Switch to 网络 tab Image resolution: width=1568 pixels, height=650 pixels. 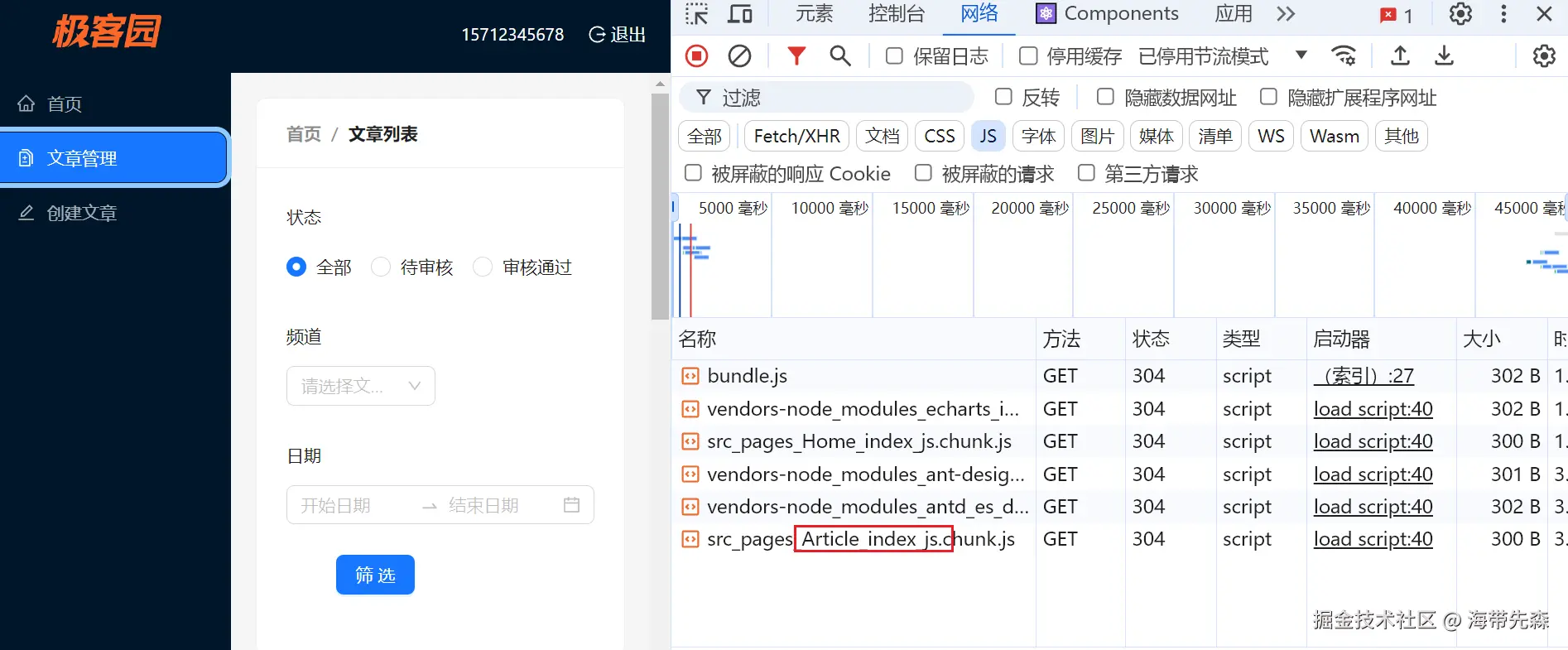coord(979,14)
